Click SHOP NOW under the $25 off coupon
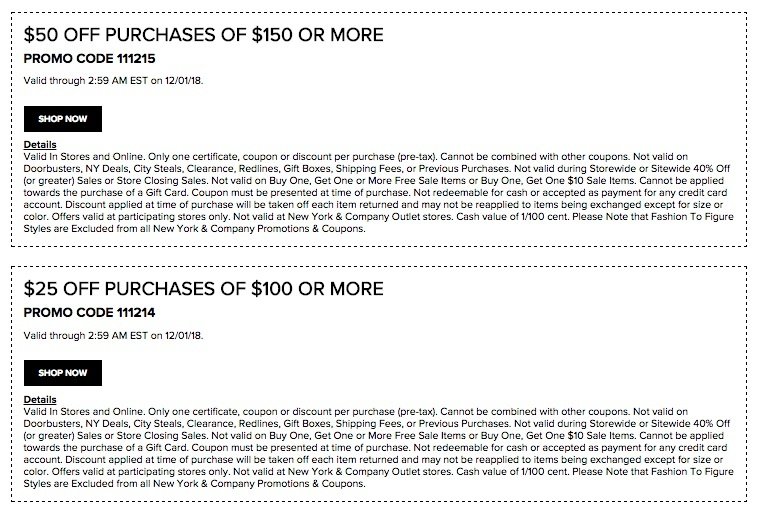 pyautogui.click(x=63, y=373)
